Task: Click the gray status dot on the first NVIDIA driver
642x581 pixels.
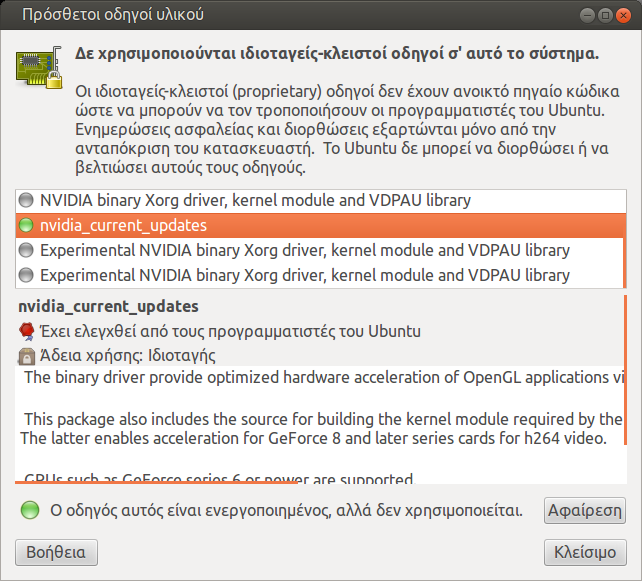Action: (26, 200)
